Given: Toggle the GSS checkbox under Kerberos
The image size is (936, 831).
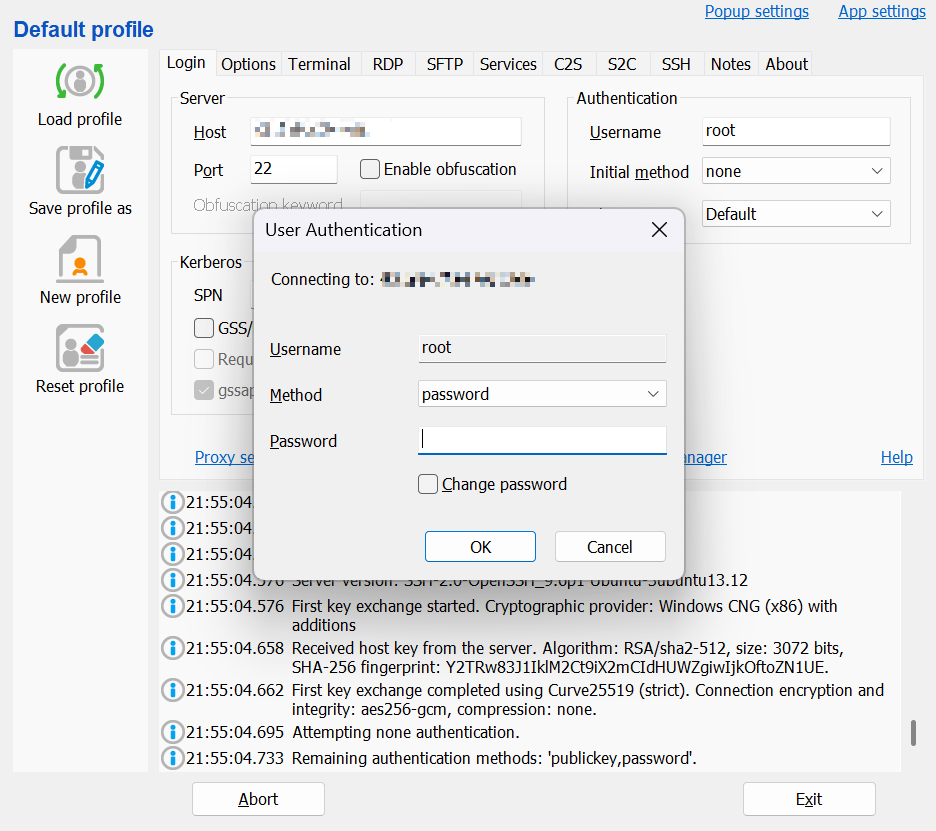Looking at the screenshot, I should (x=204, y=328).
